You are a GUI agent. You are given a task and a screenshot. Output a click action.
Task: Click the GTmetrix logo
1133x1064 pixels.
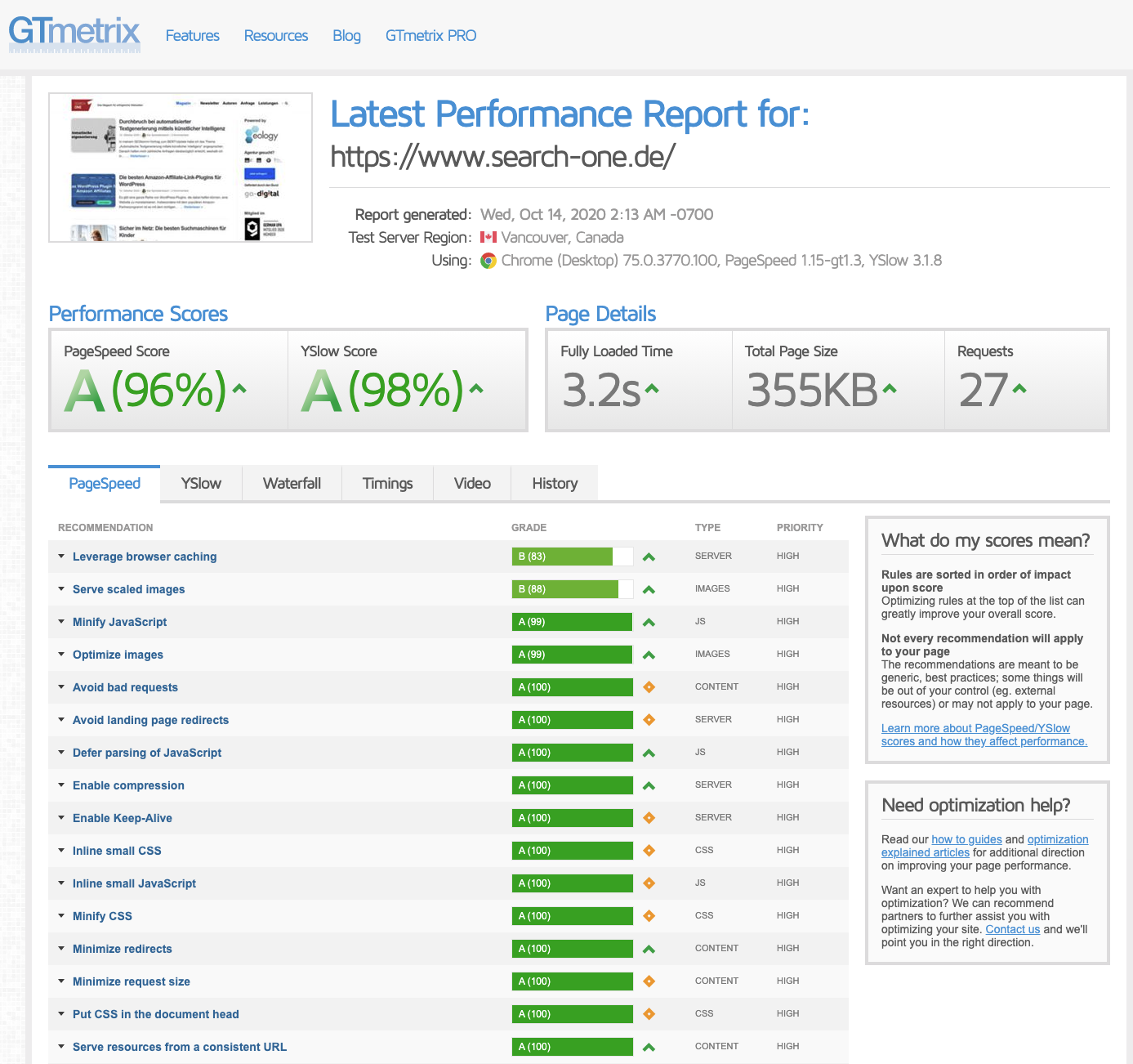point(74,34)
